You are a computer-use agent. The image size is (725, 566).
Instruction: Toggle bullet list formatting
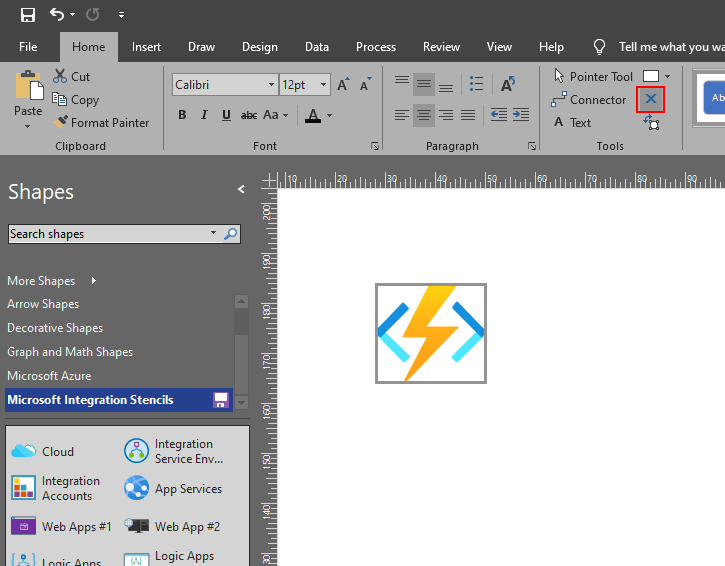tap(476, 84)
